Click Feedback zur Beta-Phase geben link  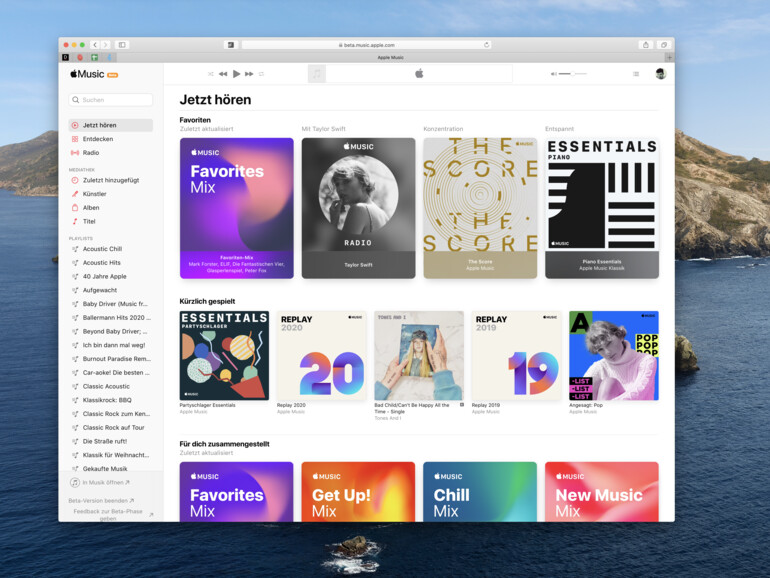[x=111, y=515]
